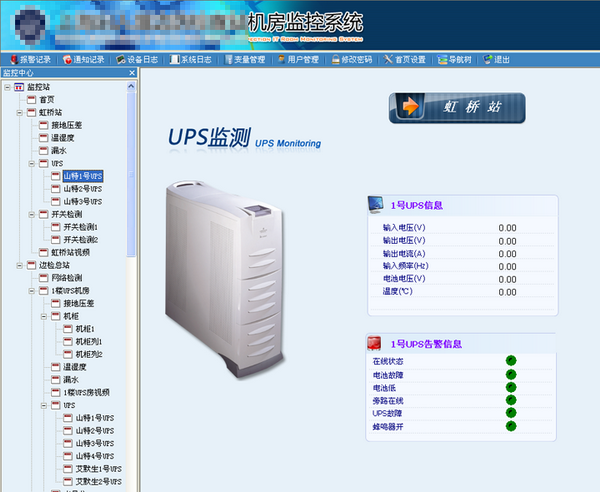600x492 pixels.
Task: Click the 通知记录 notification icon
Action: click(66, 59)
